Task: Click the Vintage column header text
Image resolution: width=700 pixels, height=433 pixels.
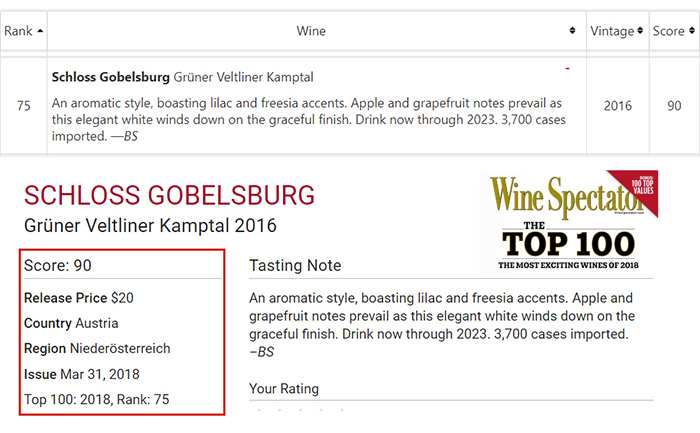Action: 612,31
